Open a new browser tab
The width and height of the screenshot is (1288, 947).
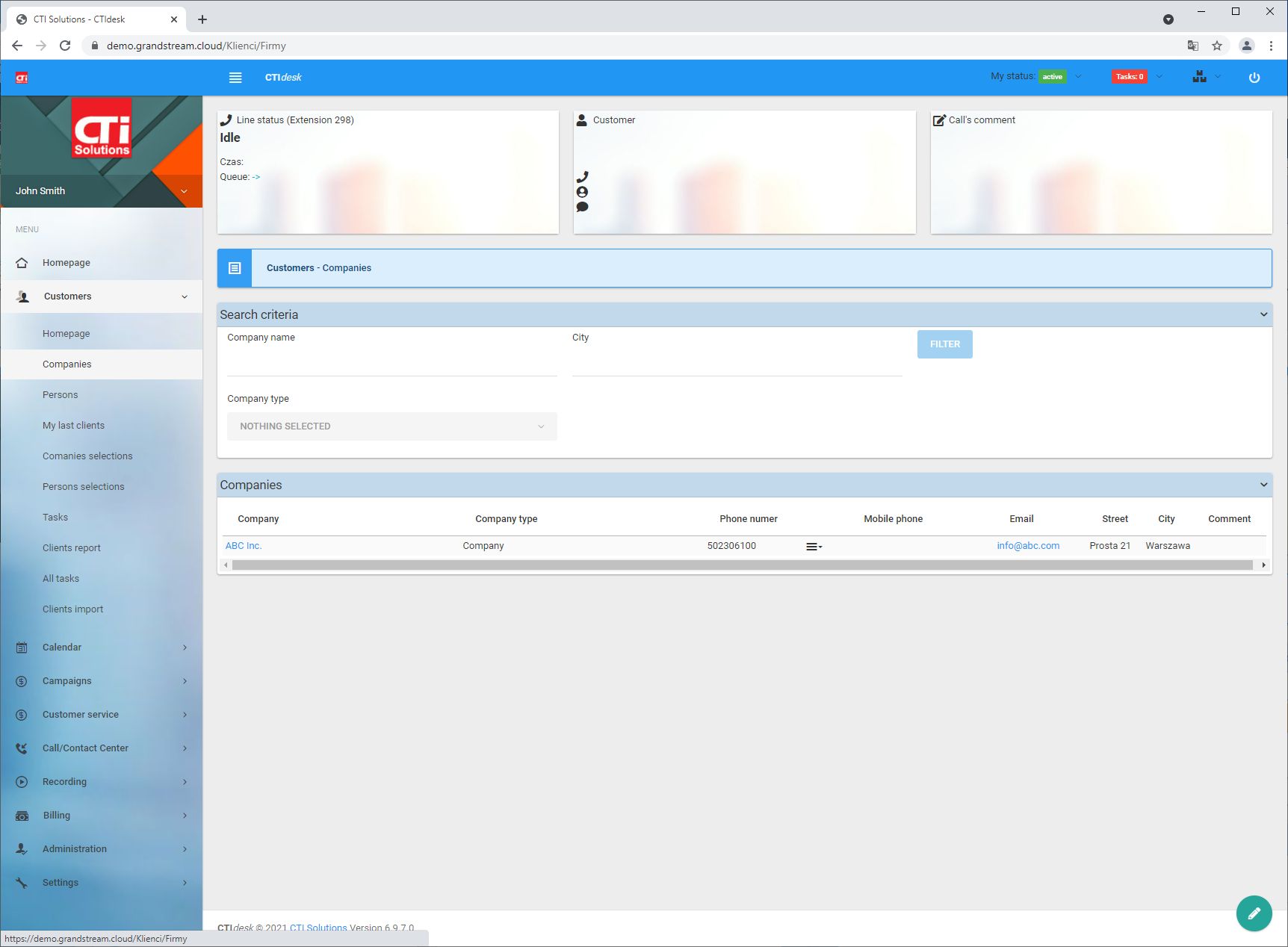pos(202,19)
